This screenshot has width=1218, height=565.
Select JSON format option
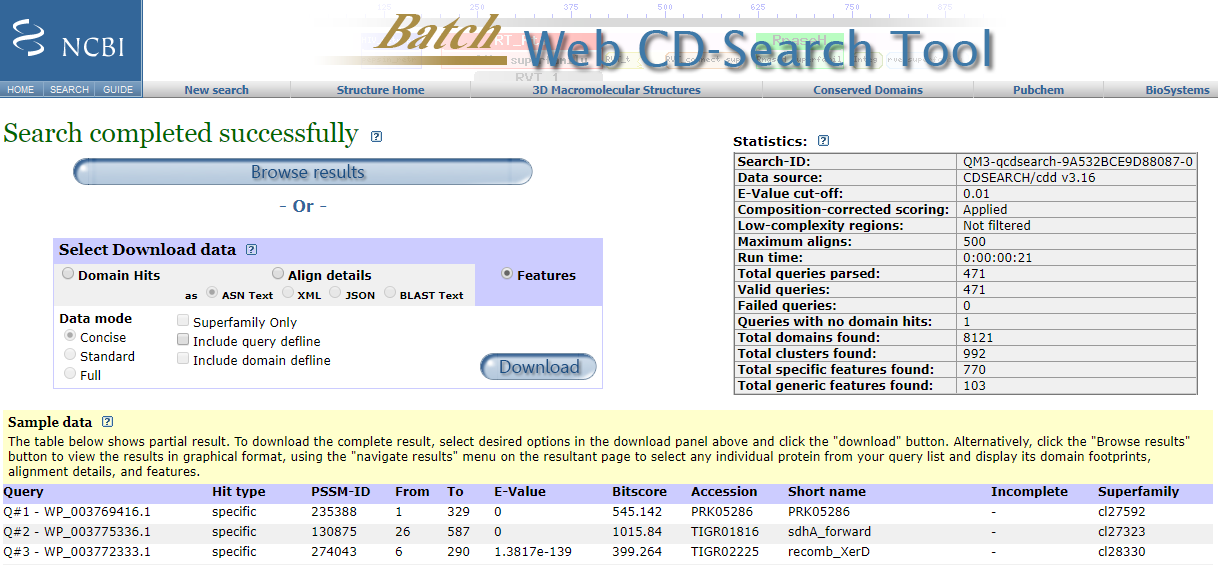[334, 294]
